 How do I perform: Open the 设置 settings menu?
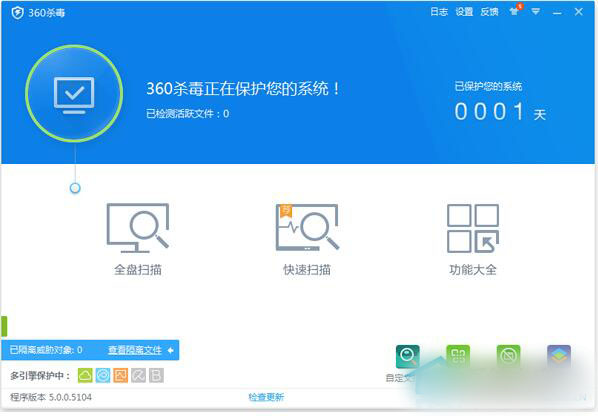click(464, 12)
